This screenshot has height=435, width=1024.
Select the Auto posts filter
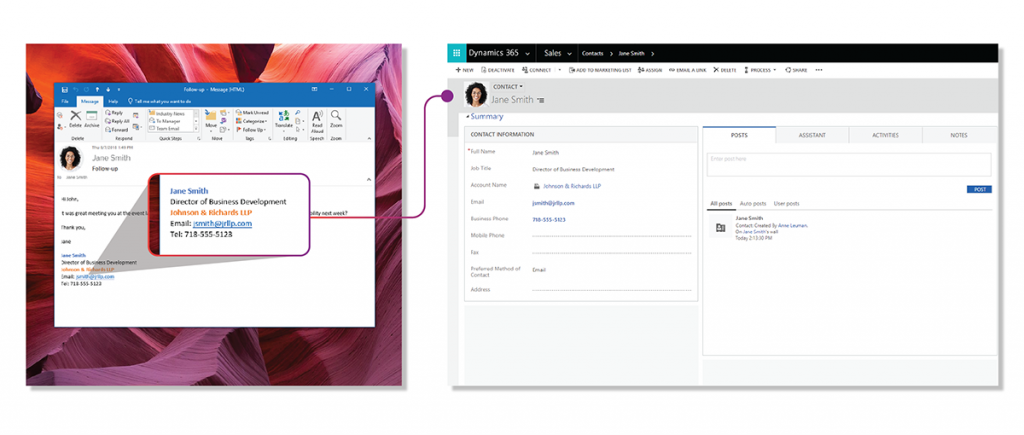[x=753, y=204]
